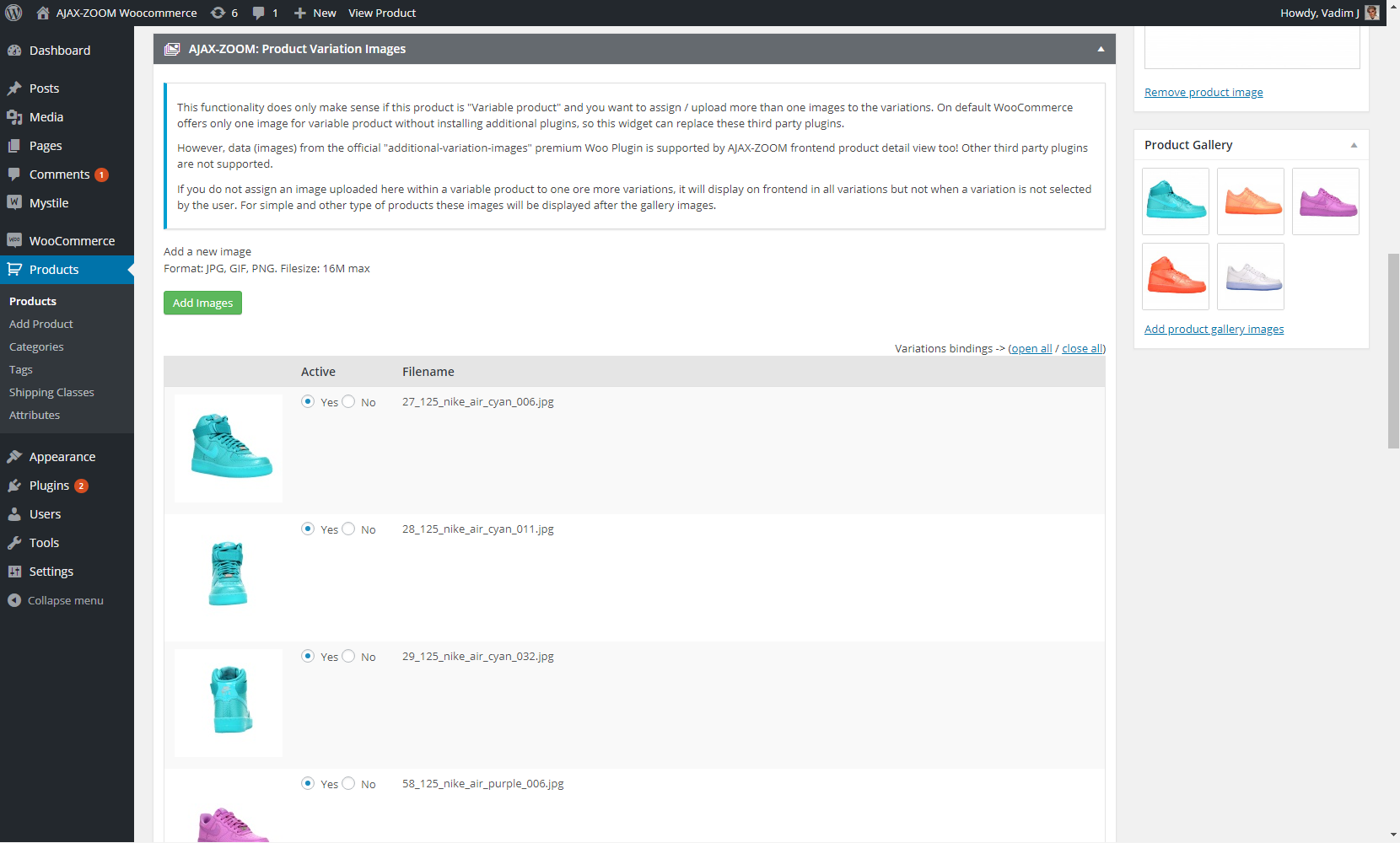Click the Products cart icon
Image resolution: width=1400 pixels, height=843 pixels.
[14, 270]
